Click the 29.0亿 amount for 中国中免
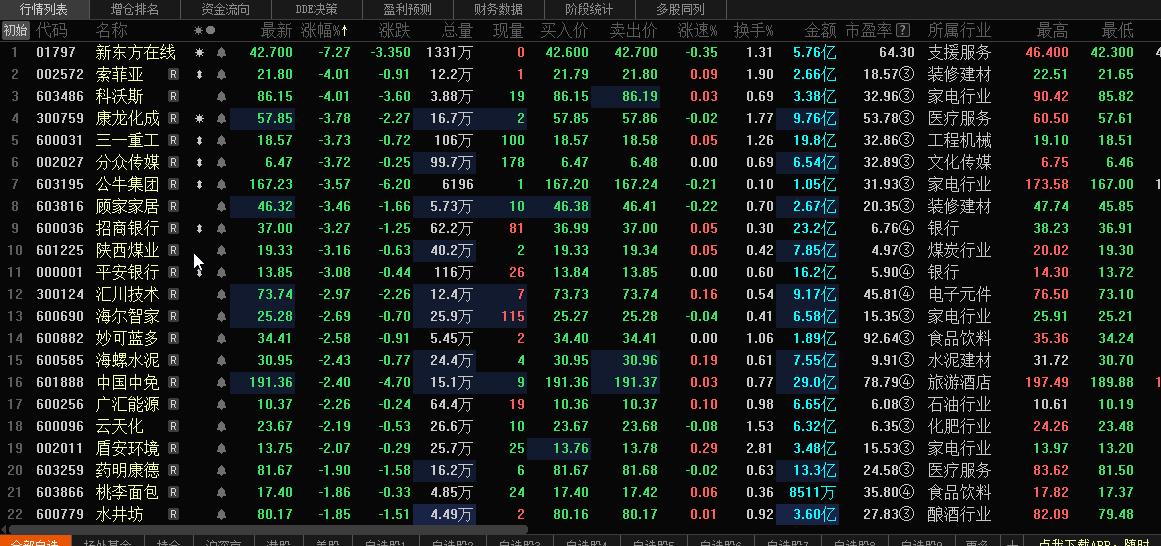 (x=814, y=382)
